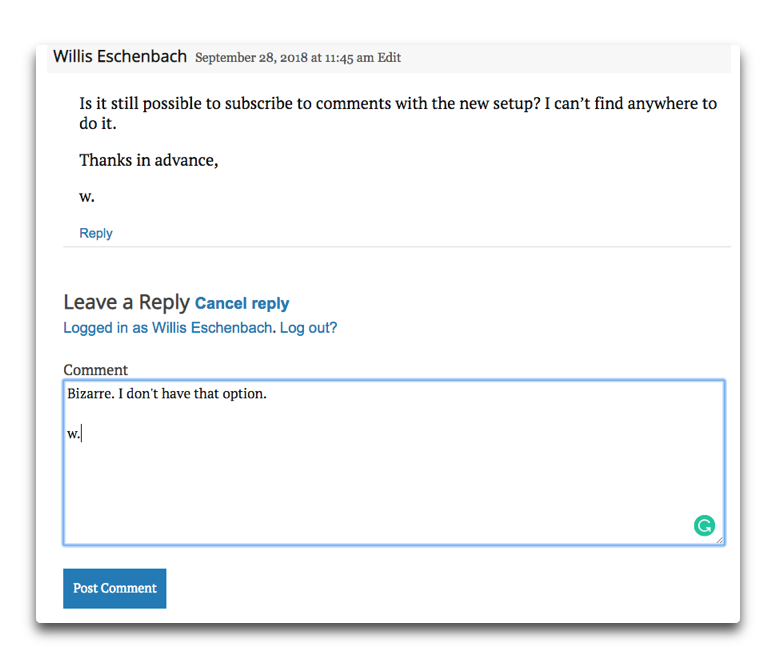Click the green Grammarly icon in comment box

704,526
